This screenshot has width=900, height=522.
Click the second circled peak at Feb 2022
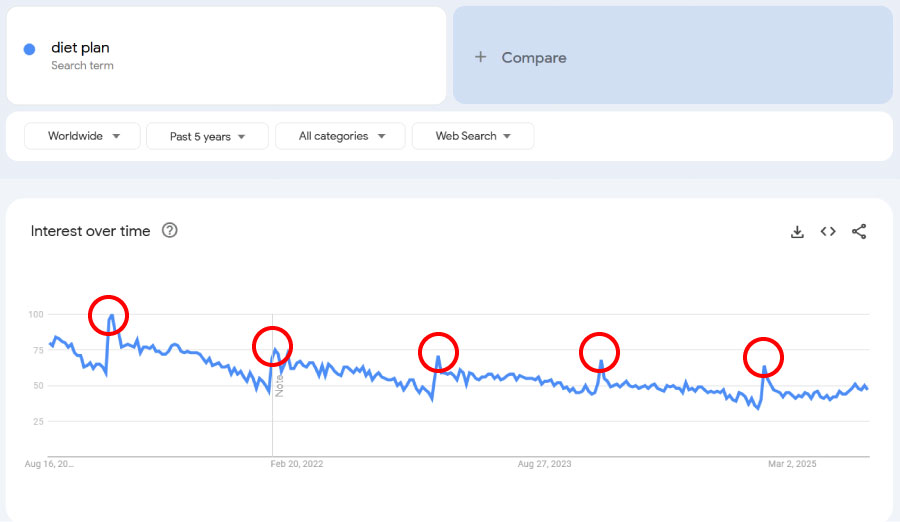pyautogui.click(x=272, y=347)
